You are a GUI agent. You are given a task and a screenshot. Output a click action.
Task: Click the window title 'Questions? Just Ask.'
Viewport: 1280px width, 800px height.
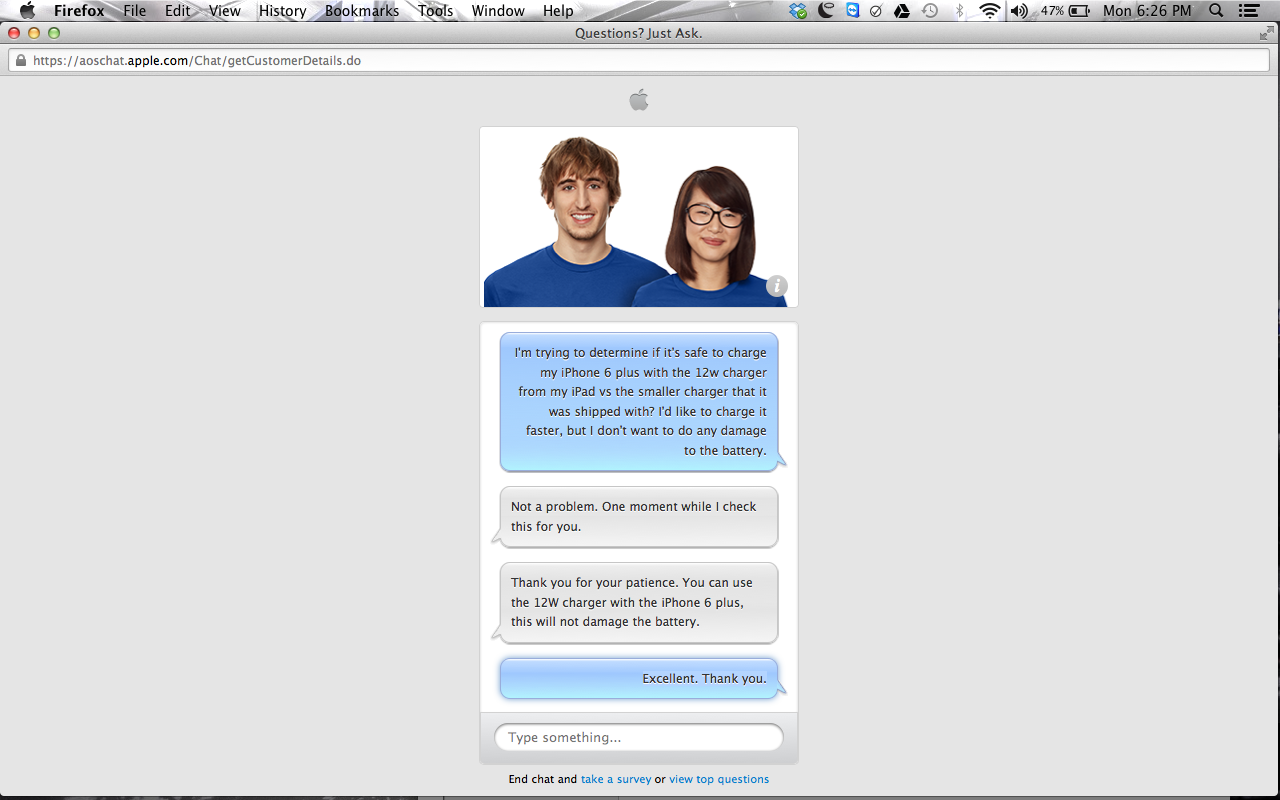point(639,33)
